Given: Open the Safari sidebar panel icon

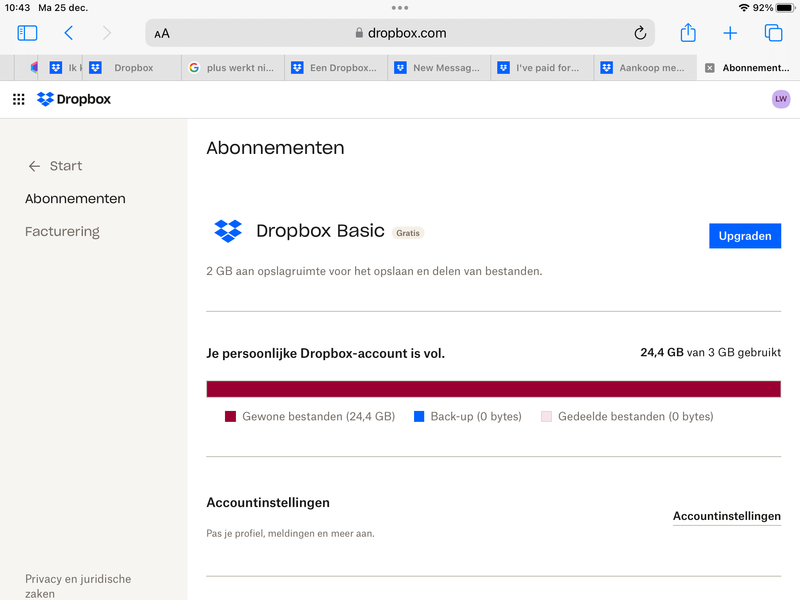Looking at the screenshot, I should point(27,33).
